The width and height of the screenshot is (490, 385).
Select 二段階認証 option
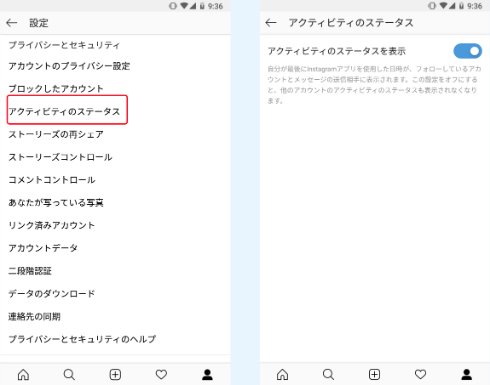click(30, 271)
